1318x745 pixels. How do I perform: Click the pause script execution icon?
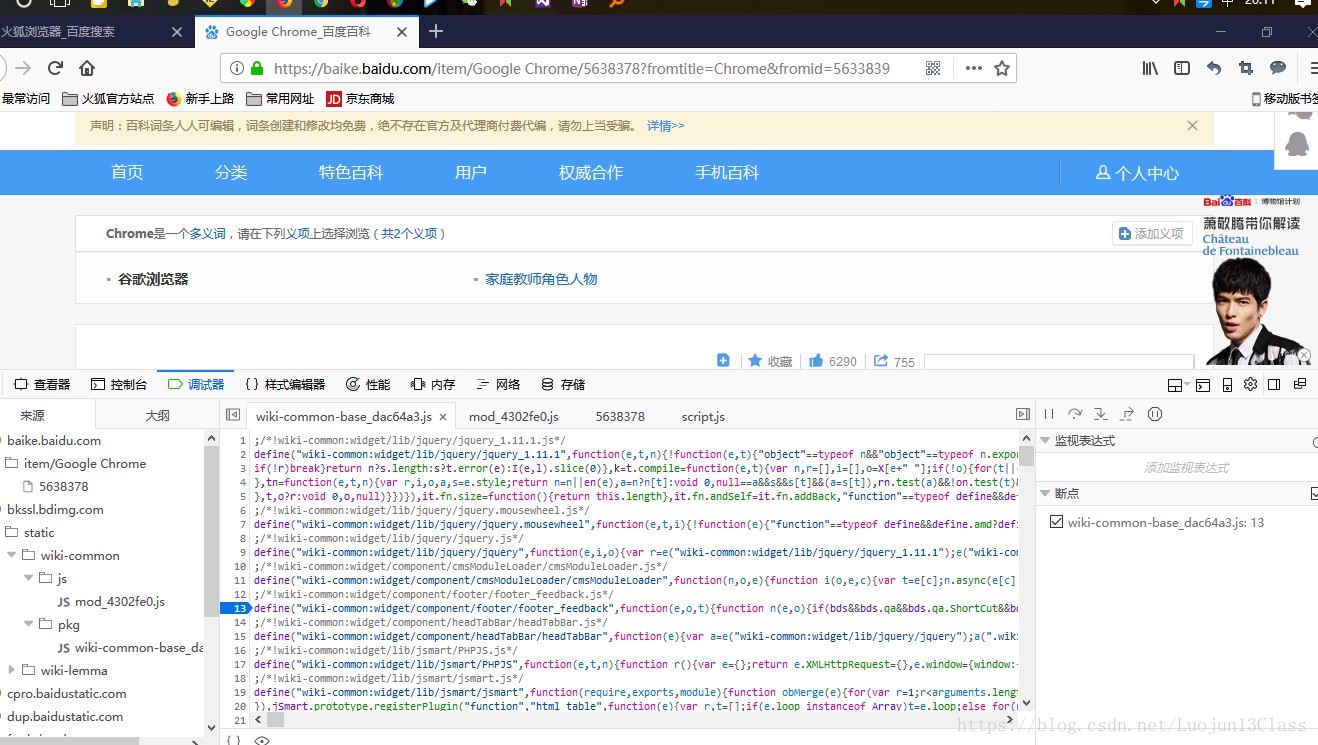coord(1049,415)
